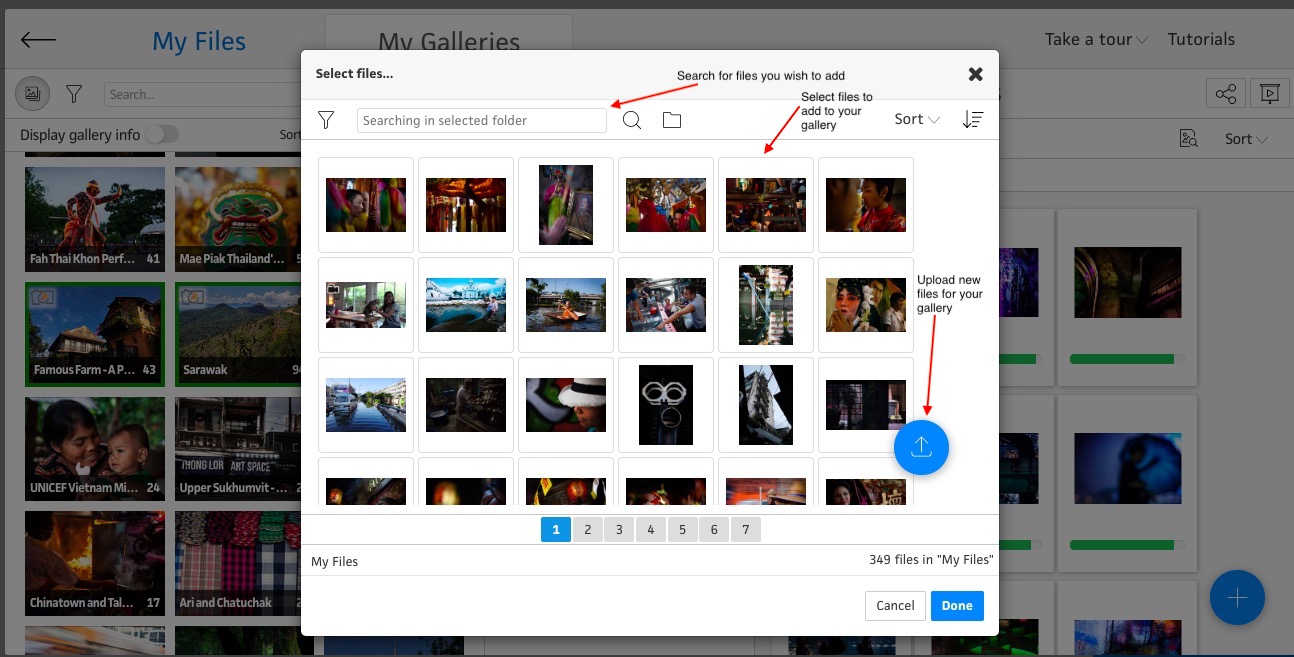Close the Select files dialog
Image resolution: width=1294 pixels, height=657 pixels.
tap(975, 74)
